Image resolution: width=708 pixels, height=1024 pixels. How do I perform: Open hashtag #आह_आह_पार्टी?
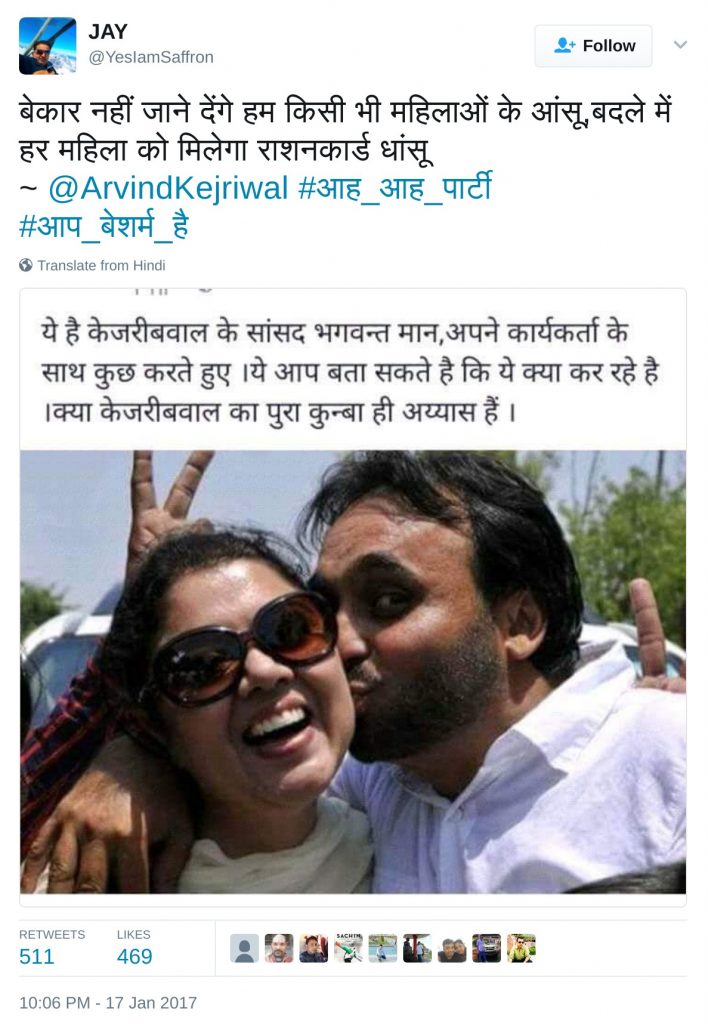point(394,188)
